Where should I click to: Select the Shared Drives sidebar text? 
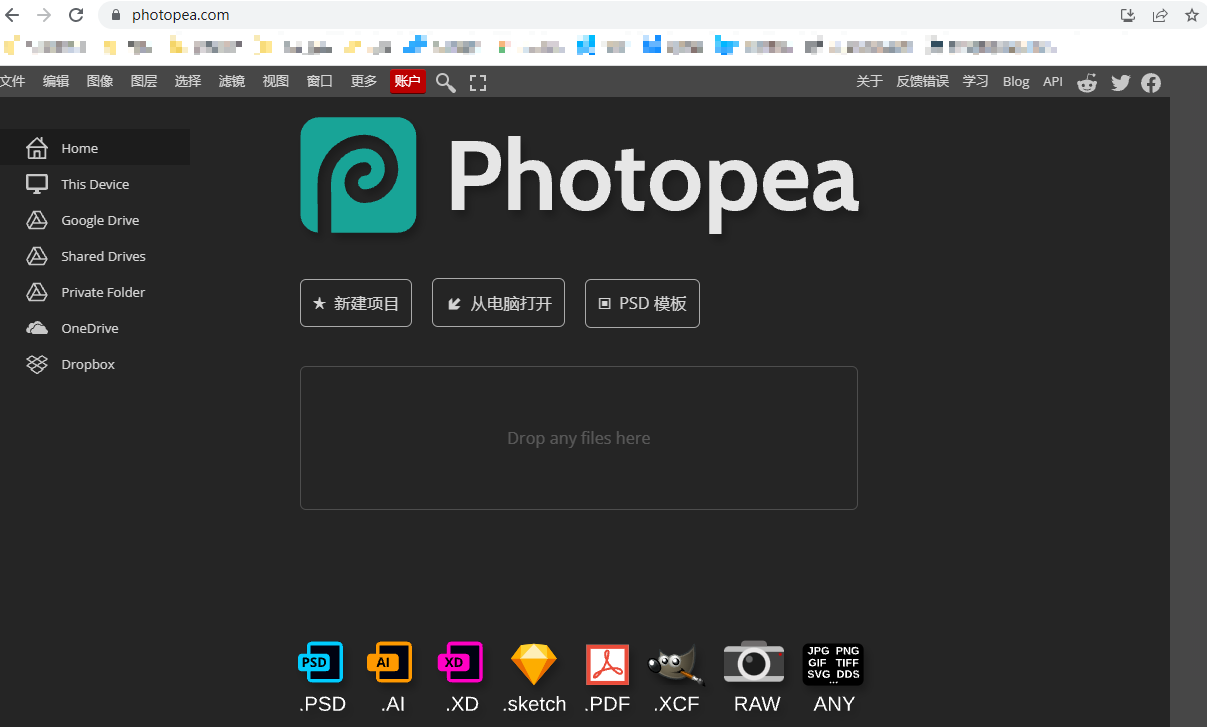pos(103,257)
